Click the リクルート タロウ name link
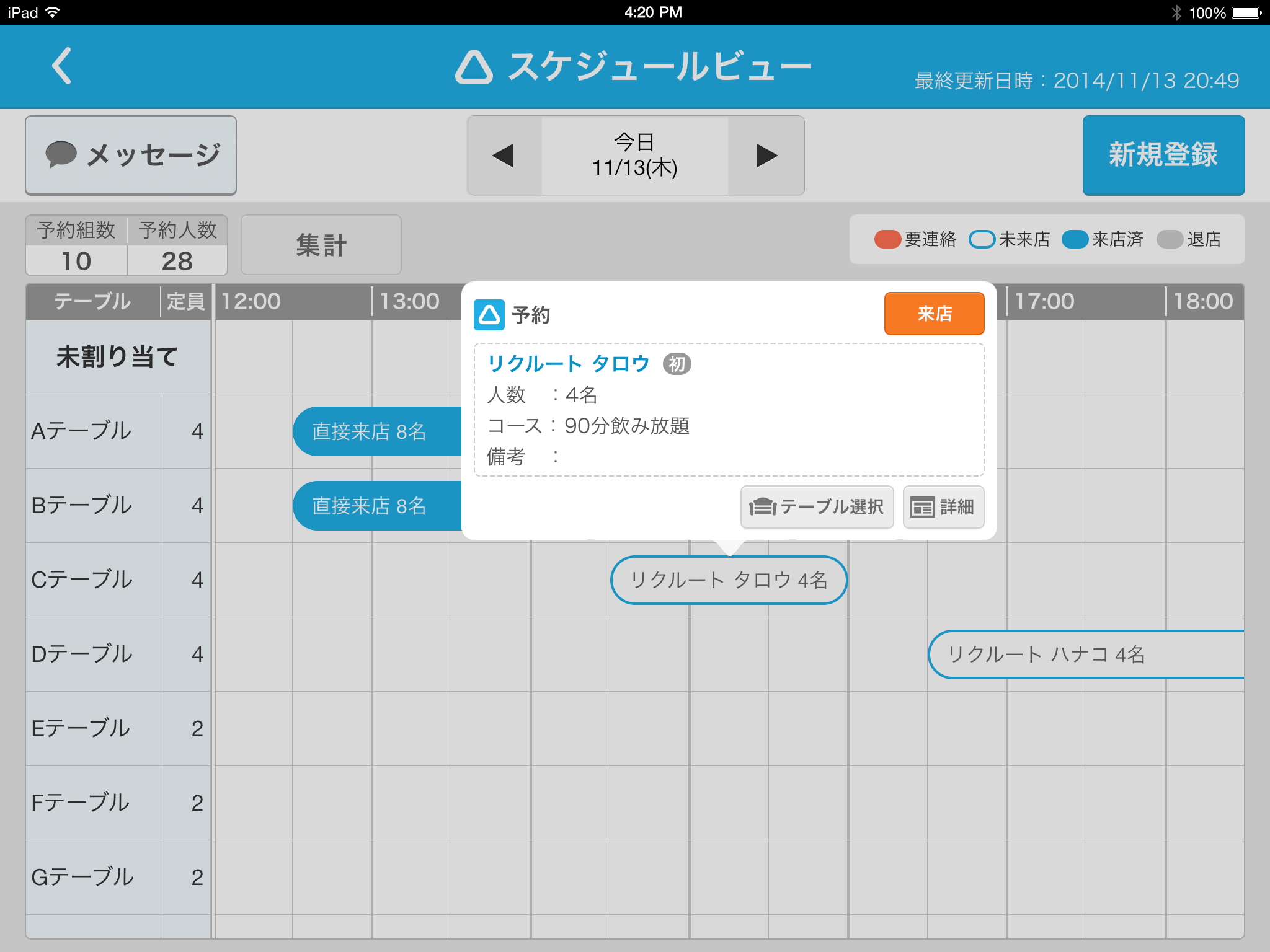Viewport: 1270px width, 952px height. [568, 364]
